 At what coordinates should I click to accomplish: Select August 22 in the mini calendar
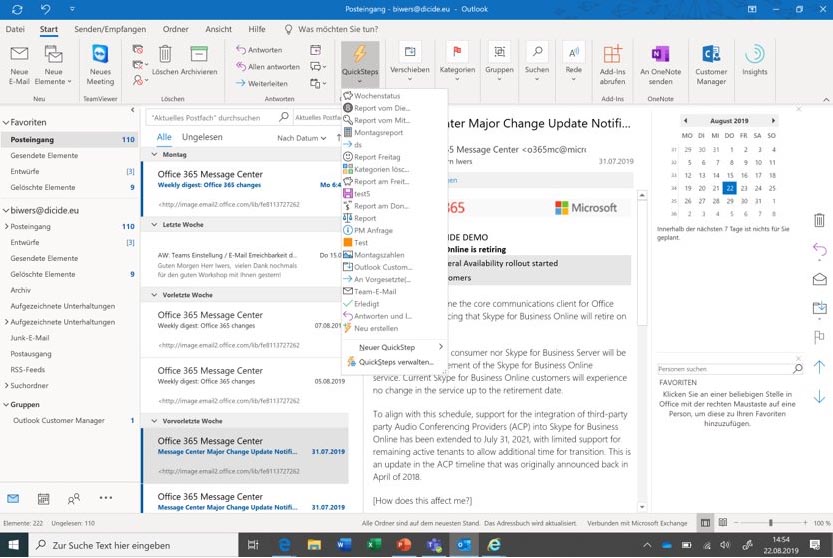pos(729,188)
